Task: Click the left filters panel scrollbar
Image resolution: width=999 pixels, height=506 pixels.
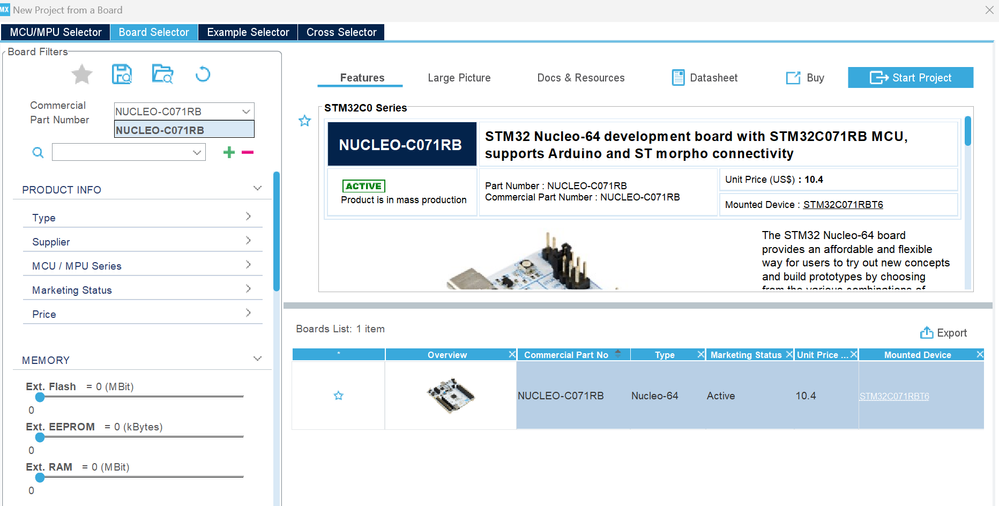Action: click(277, 231)
